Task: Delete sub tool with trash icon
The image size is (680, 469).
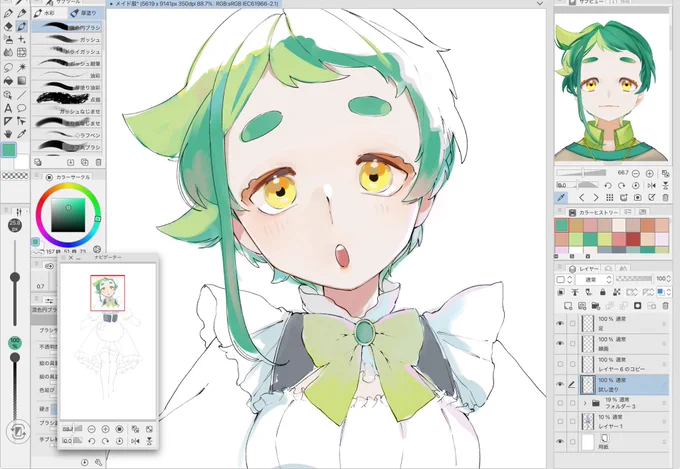Action: pos(98,162)
